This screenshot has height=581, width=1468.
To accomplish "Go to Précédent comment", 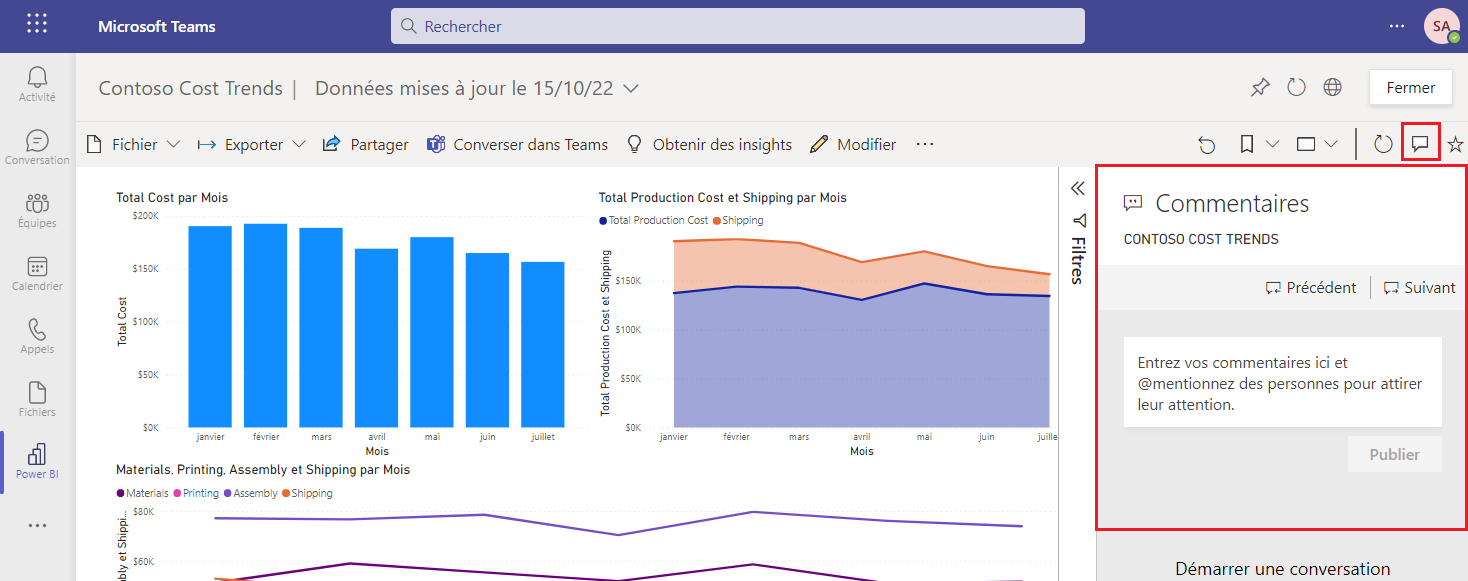I will 1311,288.
